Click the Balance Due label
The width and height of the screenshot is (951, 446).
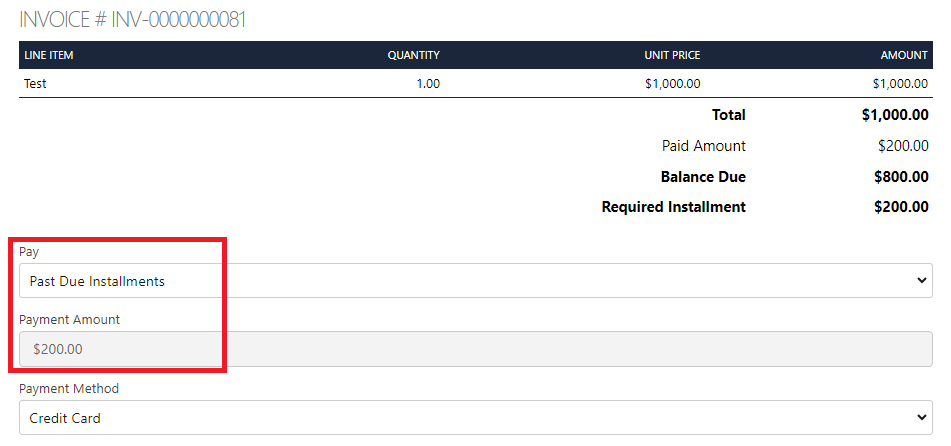[x=703, y=177]
